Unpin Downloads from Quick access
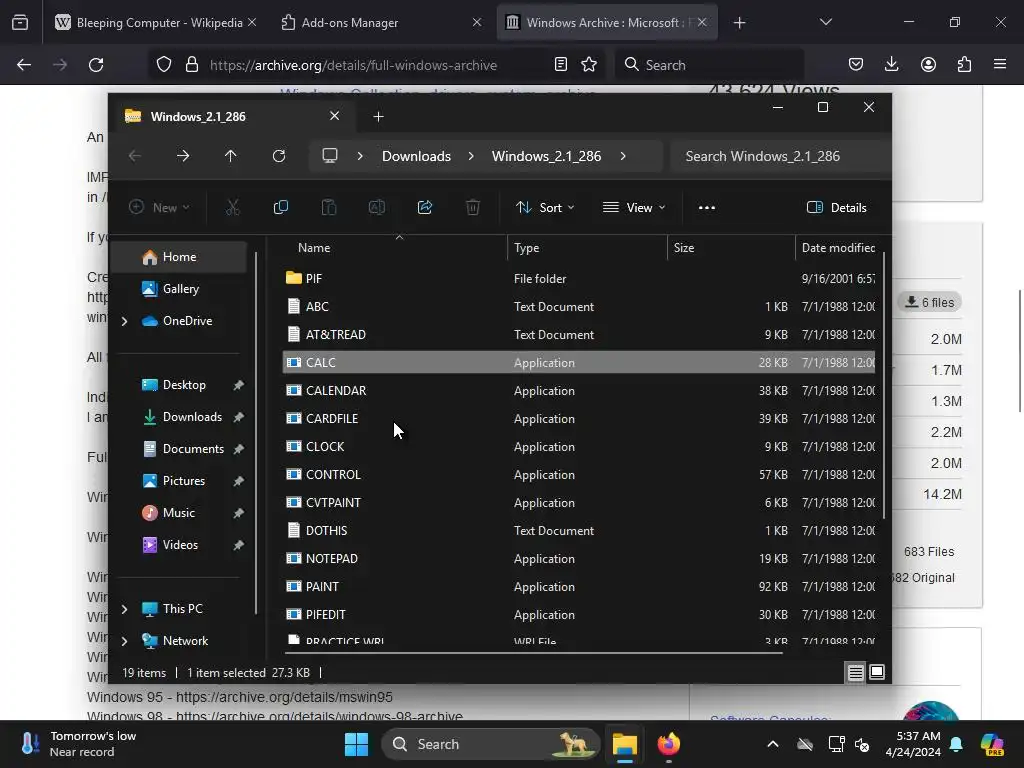This screenshot has width=1024, height=768. (x=238, y=417)
